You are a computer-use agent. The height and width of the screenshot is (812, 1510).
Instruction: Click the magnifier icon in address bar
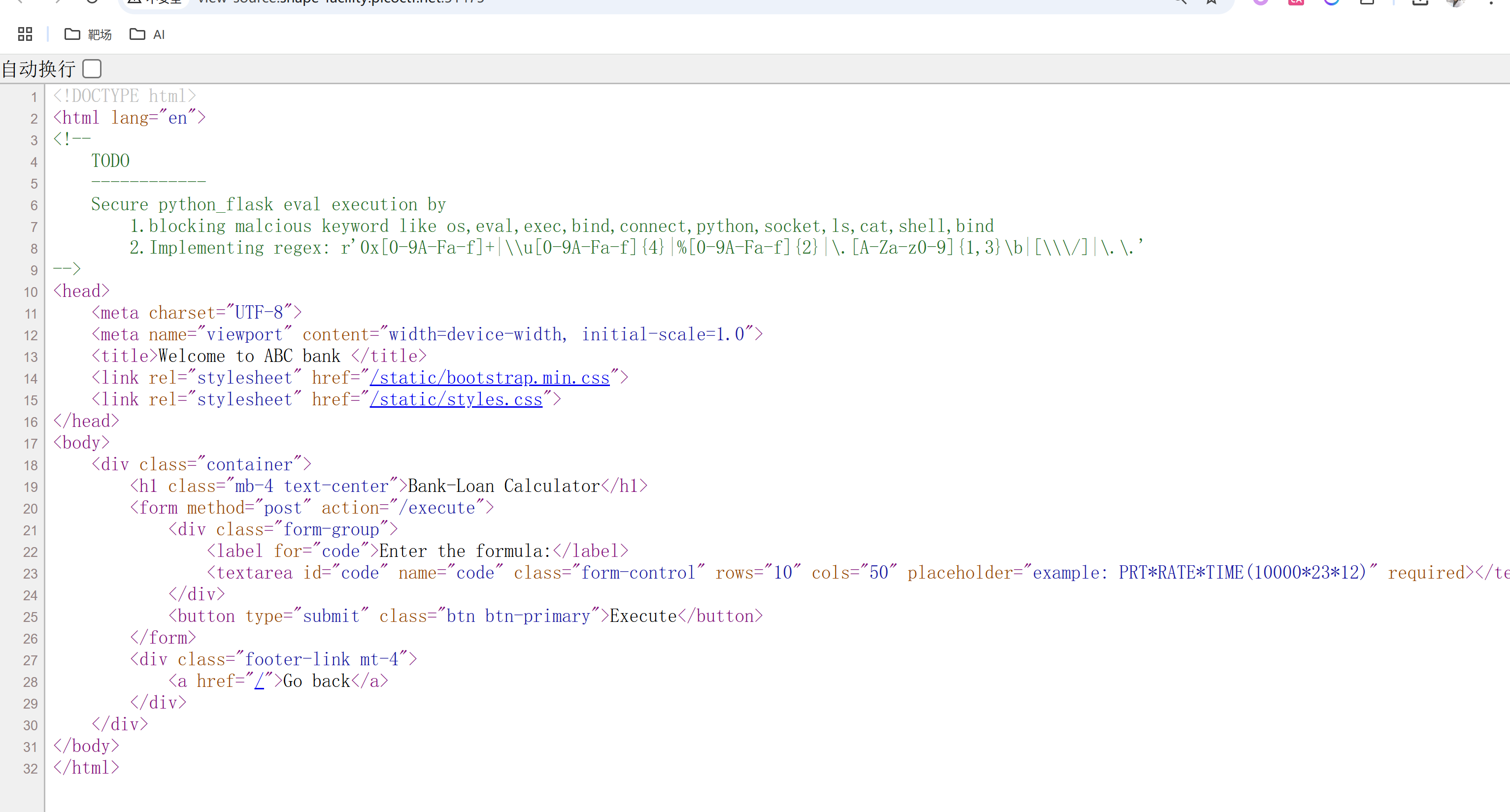tap(1179, 2)
